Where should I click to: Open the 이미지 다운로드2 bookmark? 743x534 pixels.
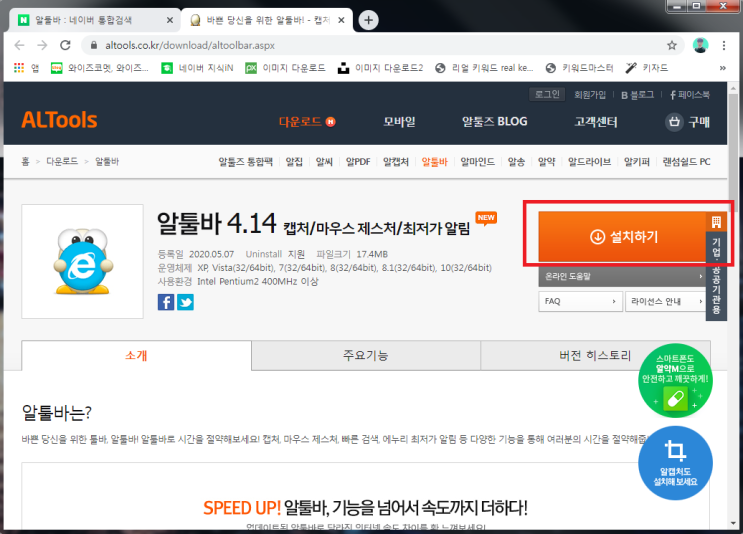pyautogui.click(x=381, y=68)
